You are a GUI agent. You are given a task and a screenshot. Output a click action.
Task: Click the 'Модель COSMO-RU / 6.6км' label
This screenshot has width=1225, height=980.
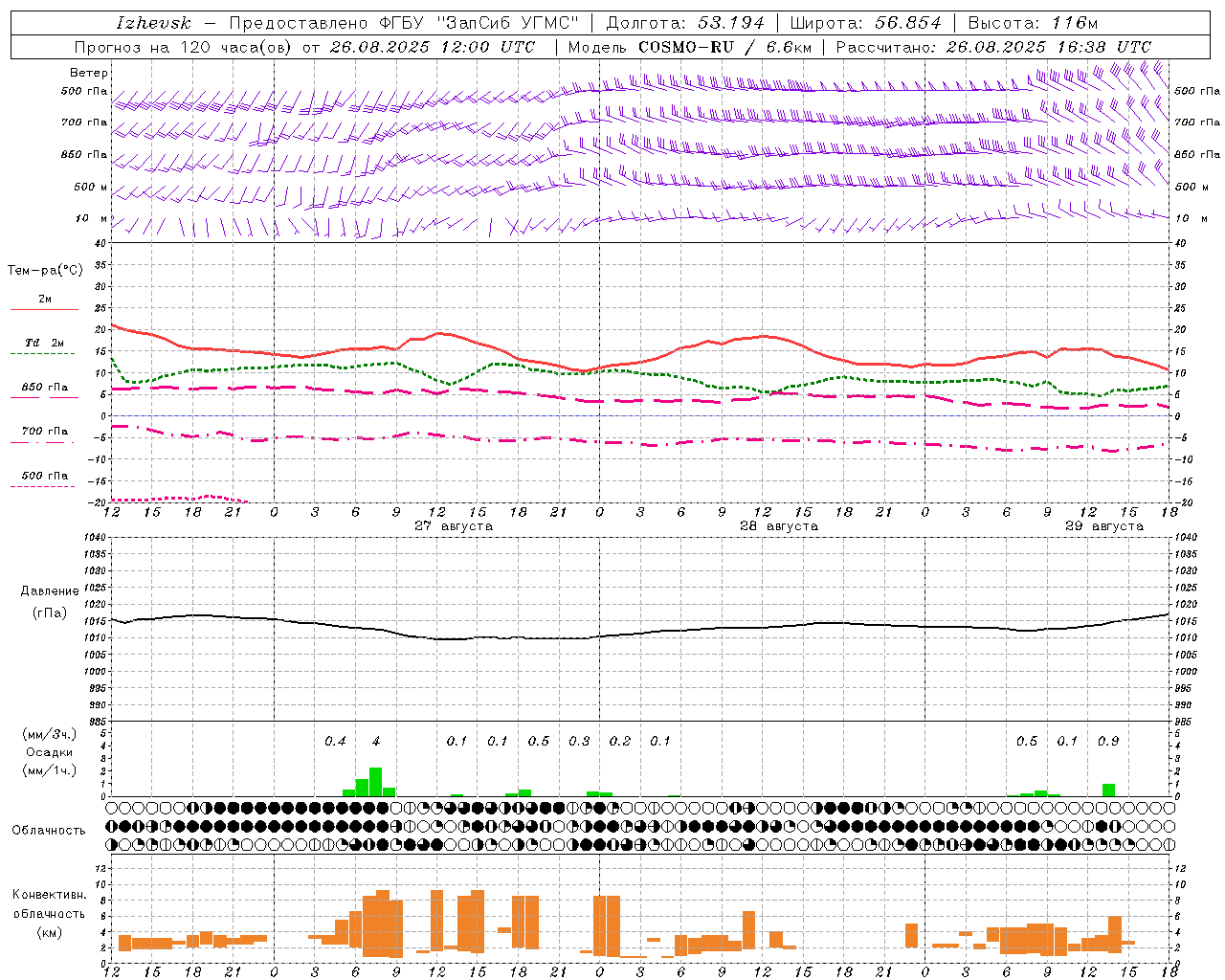coord(689,47)
